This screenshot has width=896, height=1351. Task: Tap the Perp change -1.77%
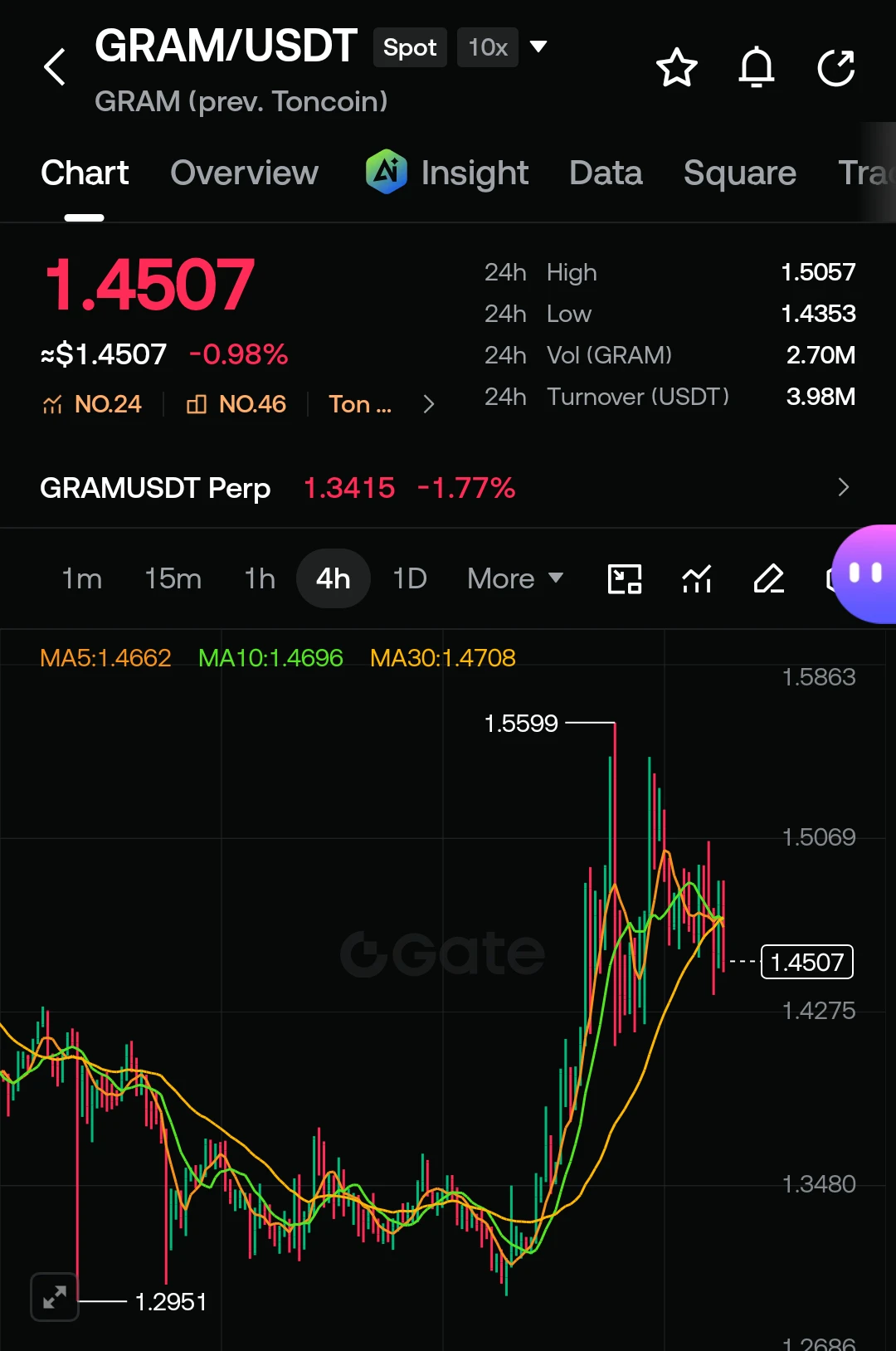tap(466, 488)
